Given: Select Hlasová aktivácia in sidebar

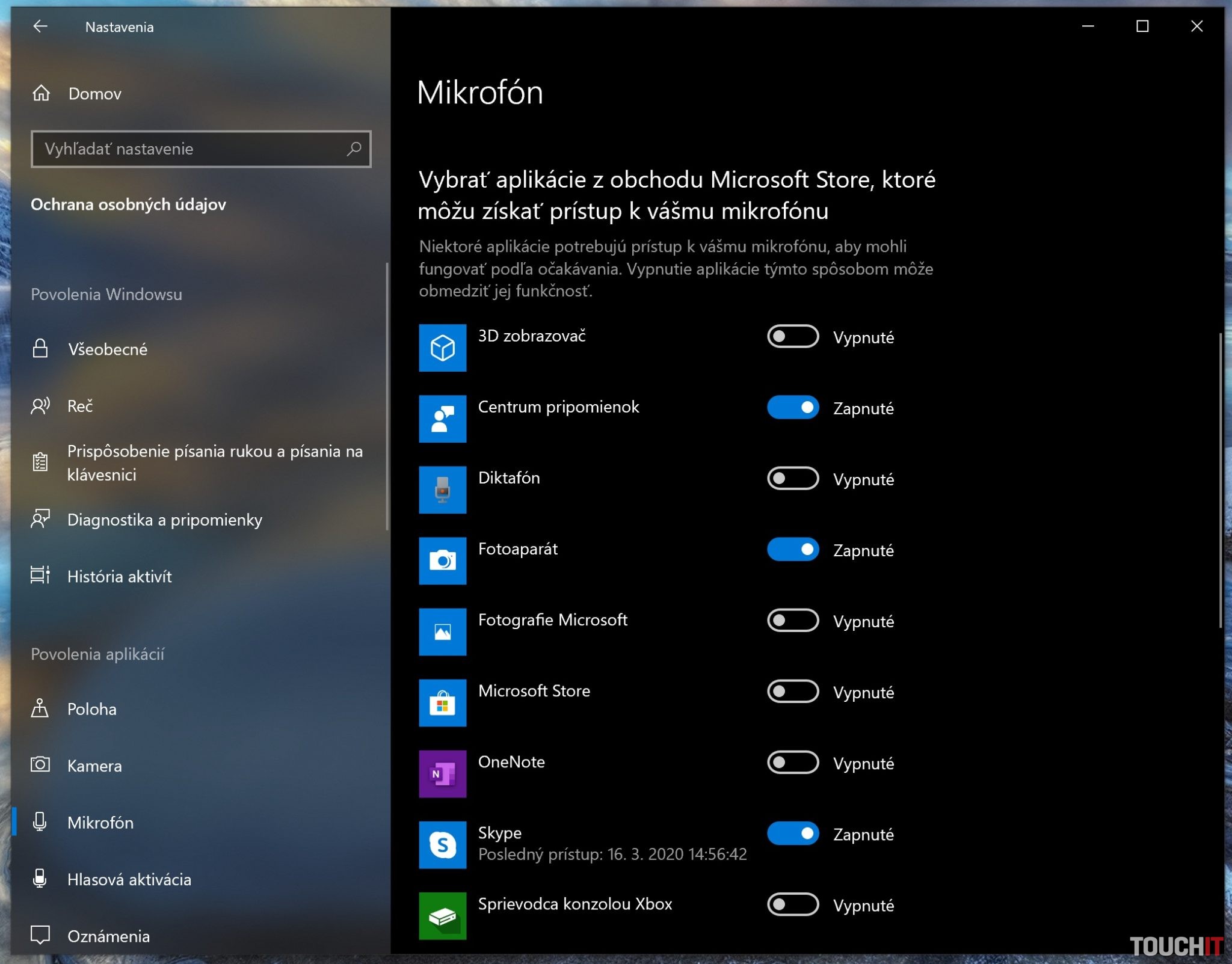Looking at the screenshot, I should 129,879.
